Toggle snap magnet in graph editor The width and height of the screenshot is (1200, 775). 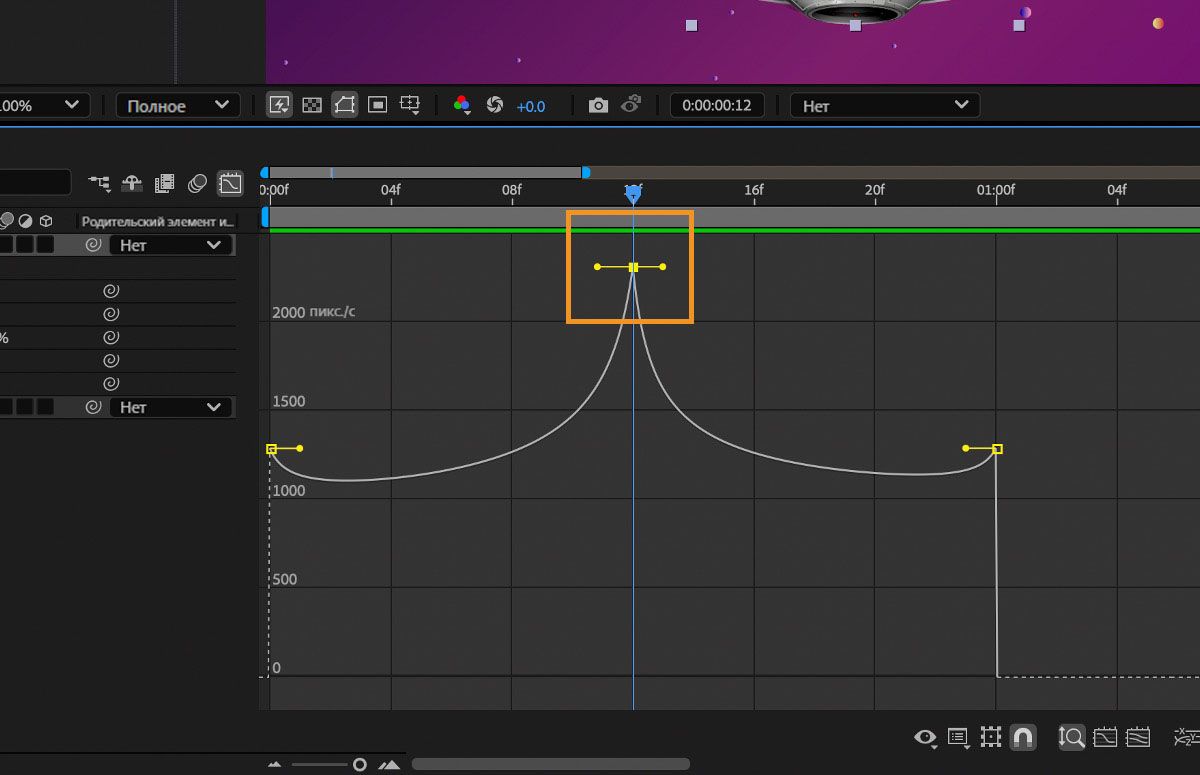pyautogui.click(x=1022, y=738)
